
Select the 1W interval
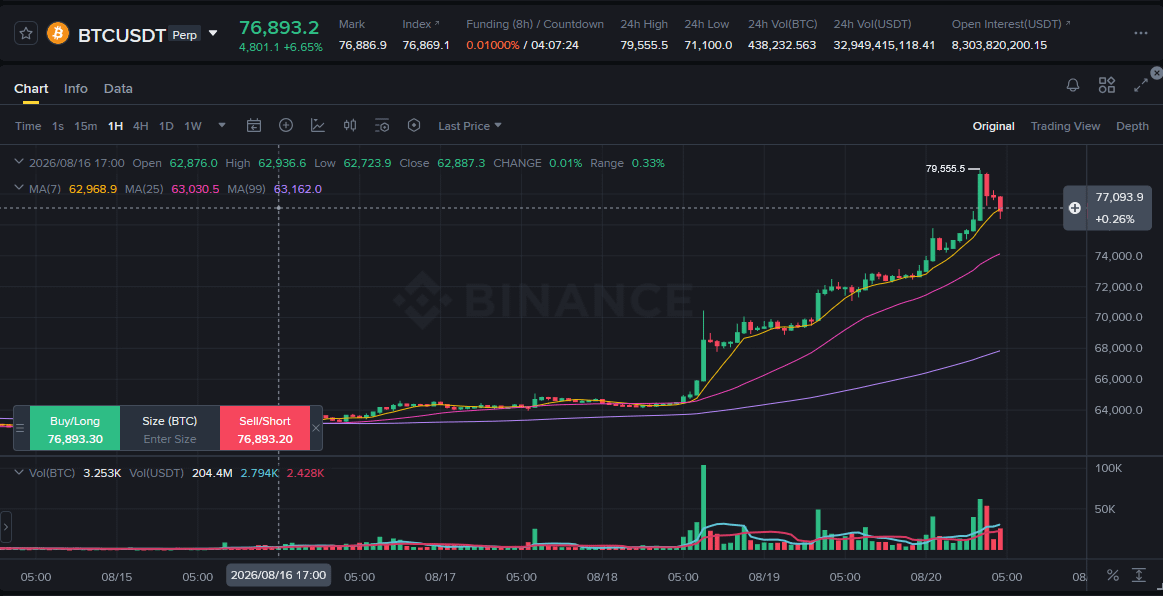tap(193, 126)
